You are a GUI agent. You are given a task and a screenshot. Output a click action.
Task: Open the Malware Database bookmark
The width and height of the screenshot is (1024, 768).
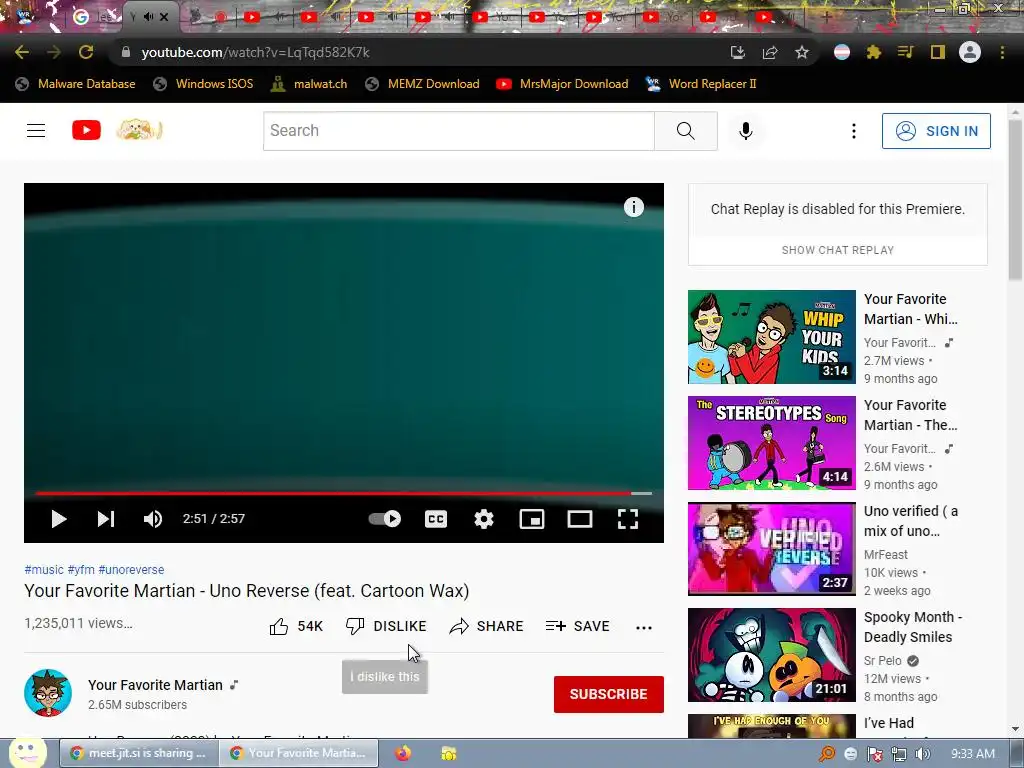76,84
